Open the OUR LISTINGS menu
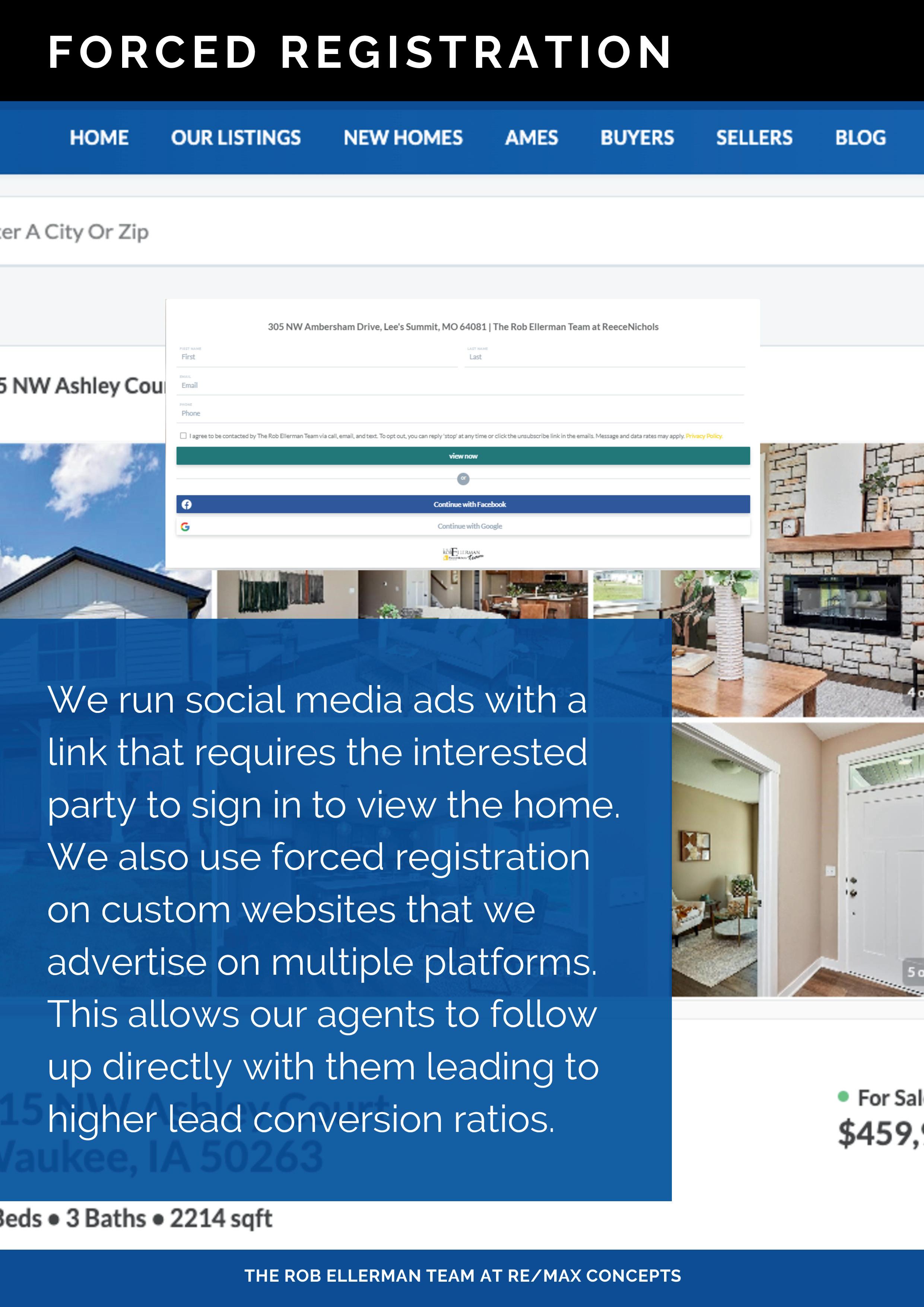 (236, 138)
